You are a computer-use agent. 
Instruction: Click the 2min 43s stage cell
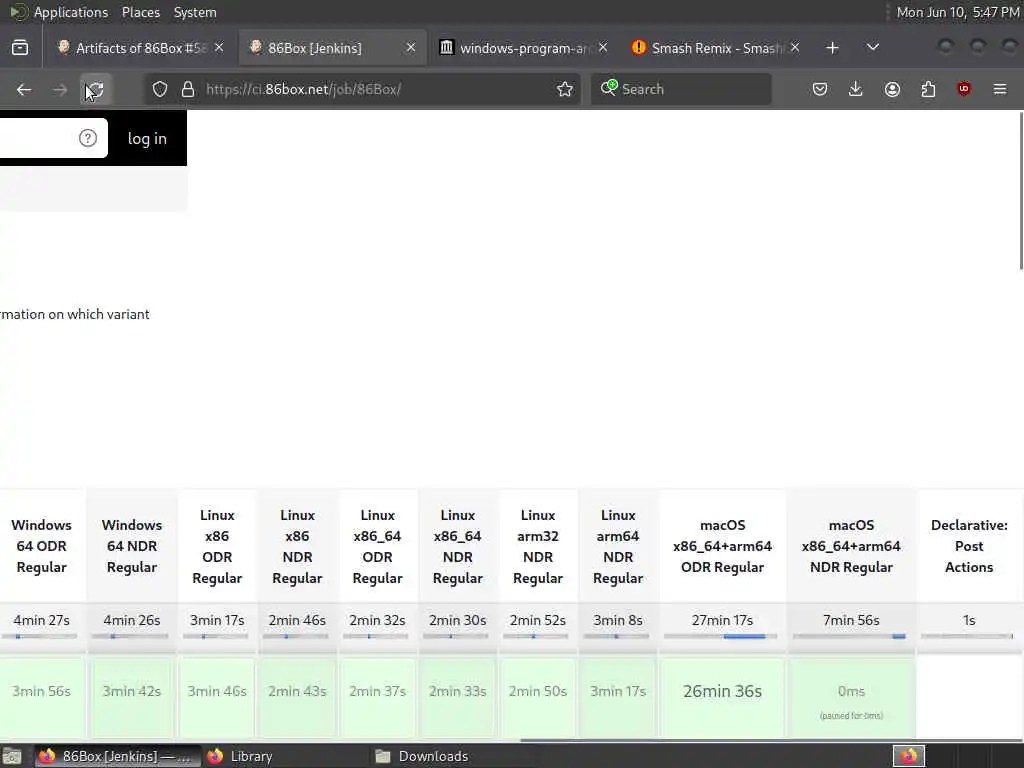[297, 697]
